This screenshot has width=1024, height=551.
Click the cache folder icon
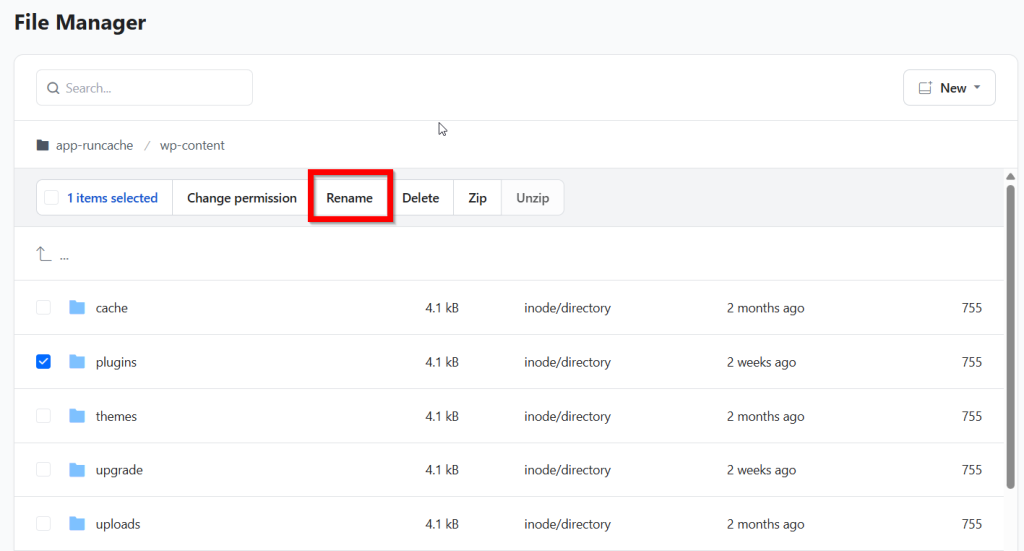tap(77, 308)
